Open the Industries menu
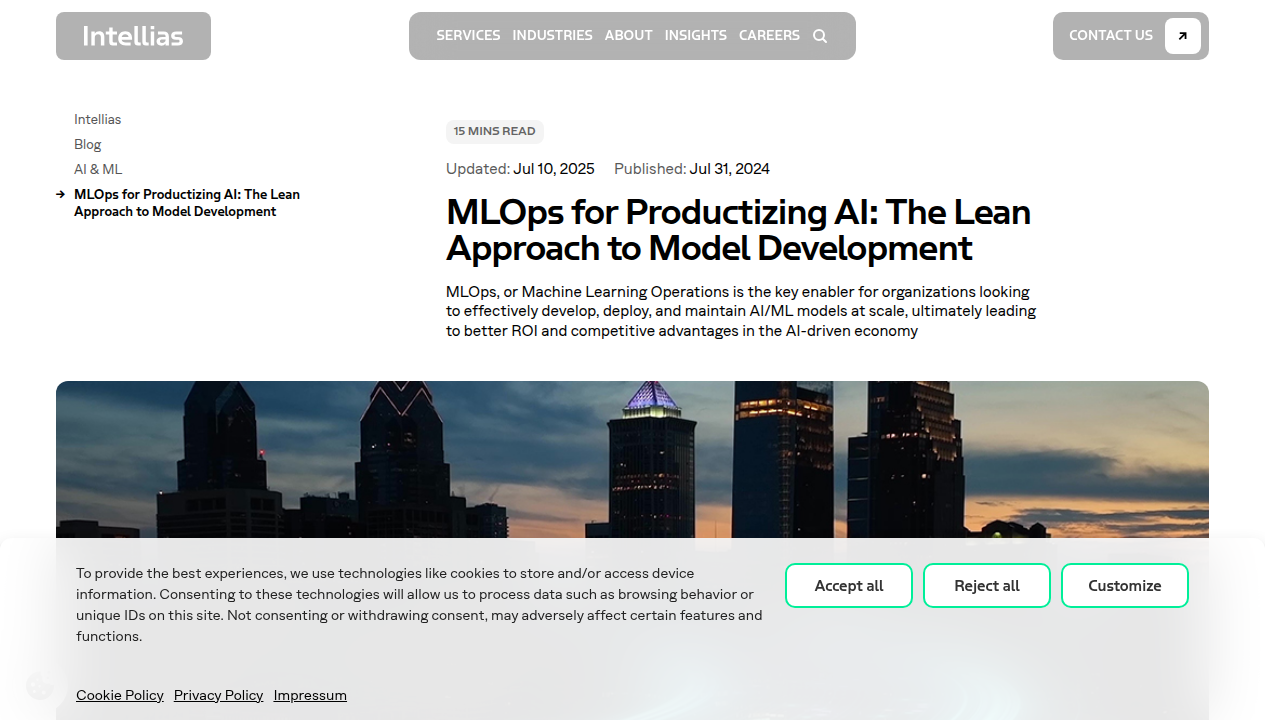This screenshot has height=720, width=1280. click(552, 35)
